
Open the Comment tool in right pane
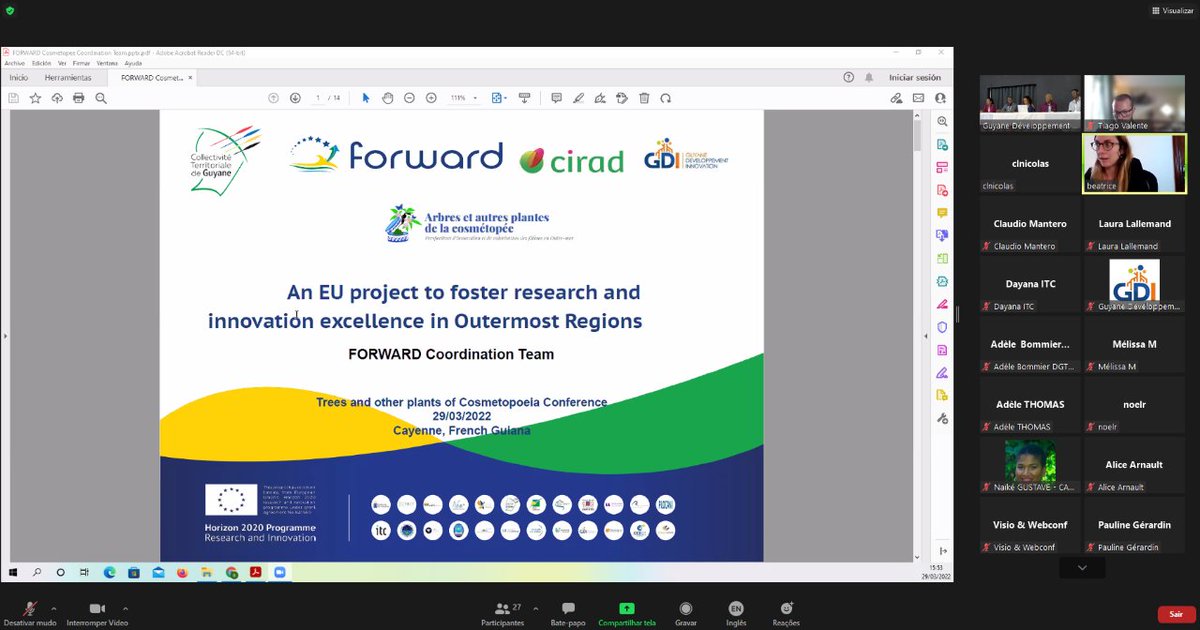point(942,213)
